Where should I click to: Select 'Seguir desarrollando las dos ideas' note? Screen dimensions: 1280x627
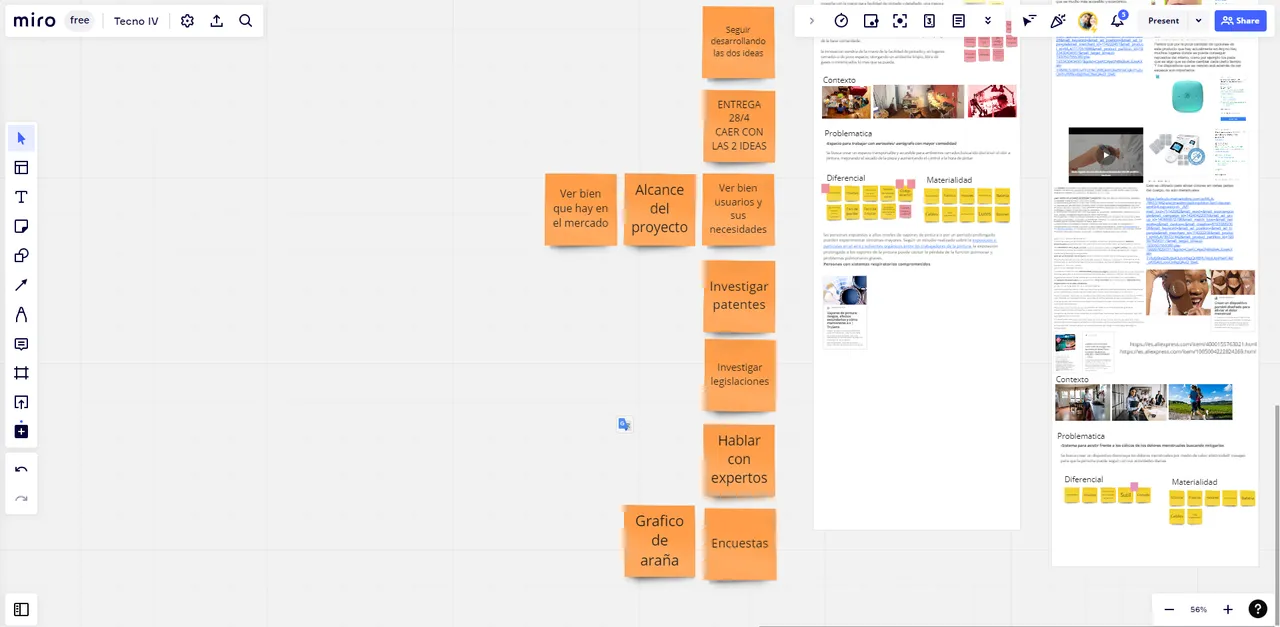click(x=738, y=42)
